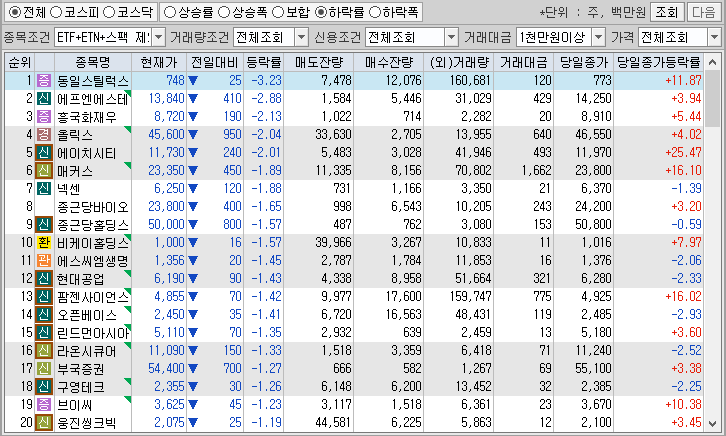Click the 신 badge icon for 에이치시티

pos(44,153)
